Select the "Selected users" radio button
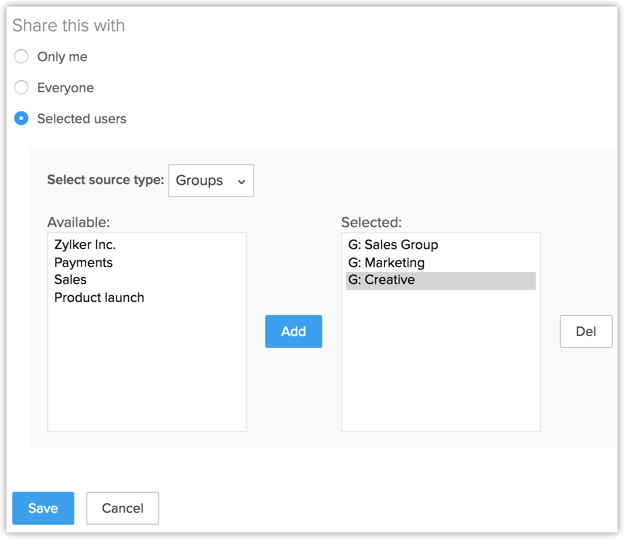The width and height of the screenshot is (624, 539). coord(21,119)
